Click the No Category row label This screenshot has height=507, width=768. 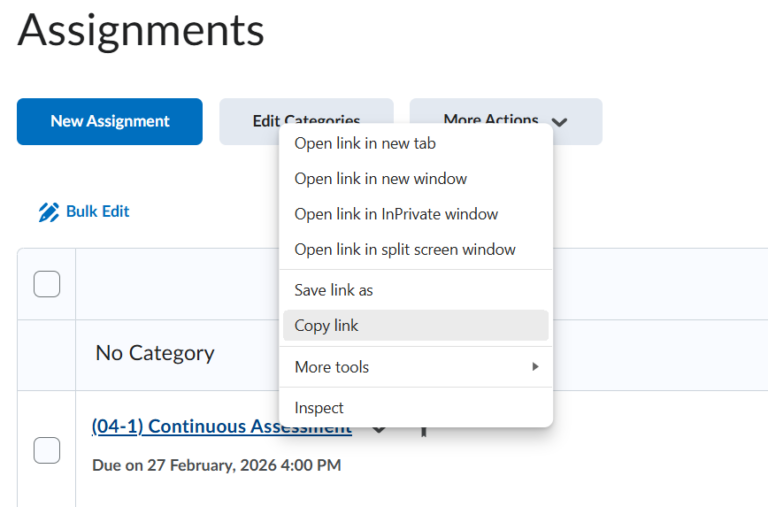155,353
